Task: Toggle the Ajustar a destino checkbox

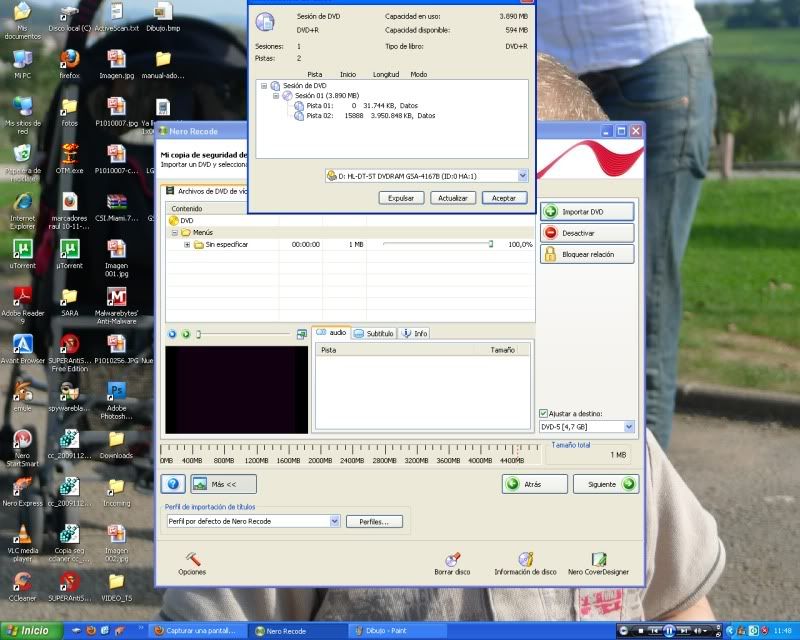Action: click(x=543, y=413)
